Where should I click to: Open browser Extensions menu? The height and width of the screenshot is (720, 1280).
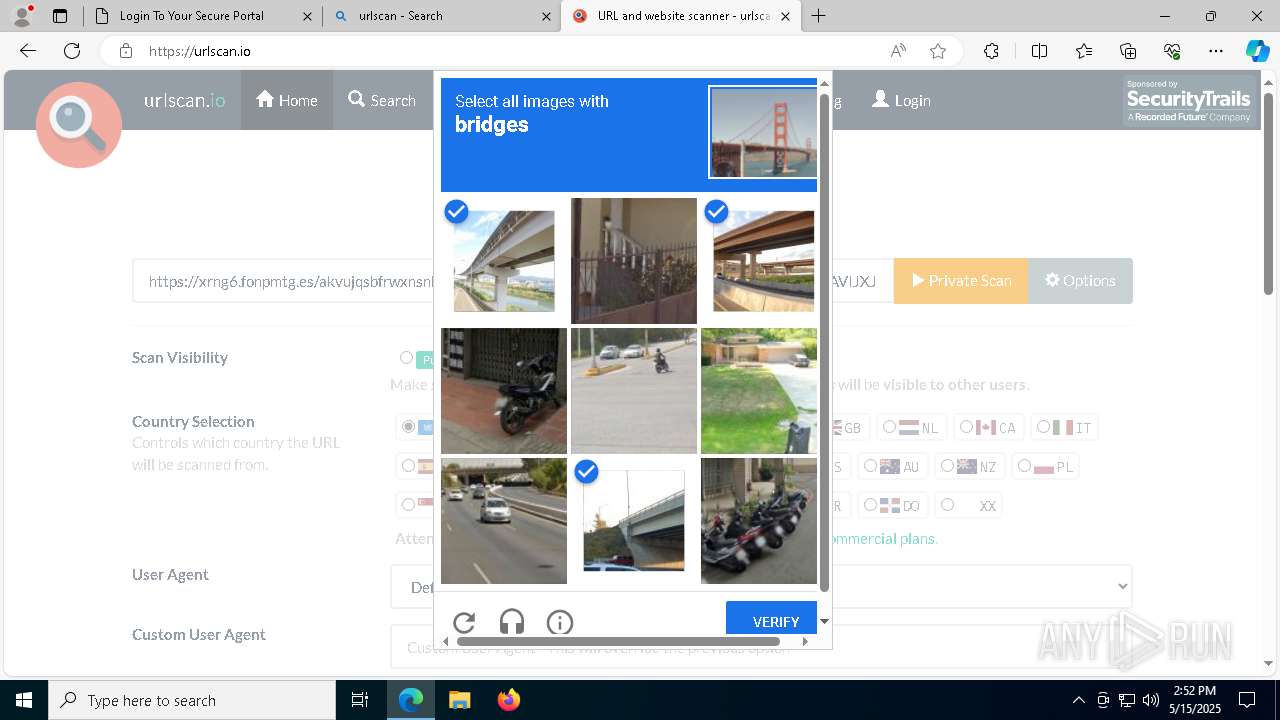(991, 51)
